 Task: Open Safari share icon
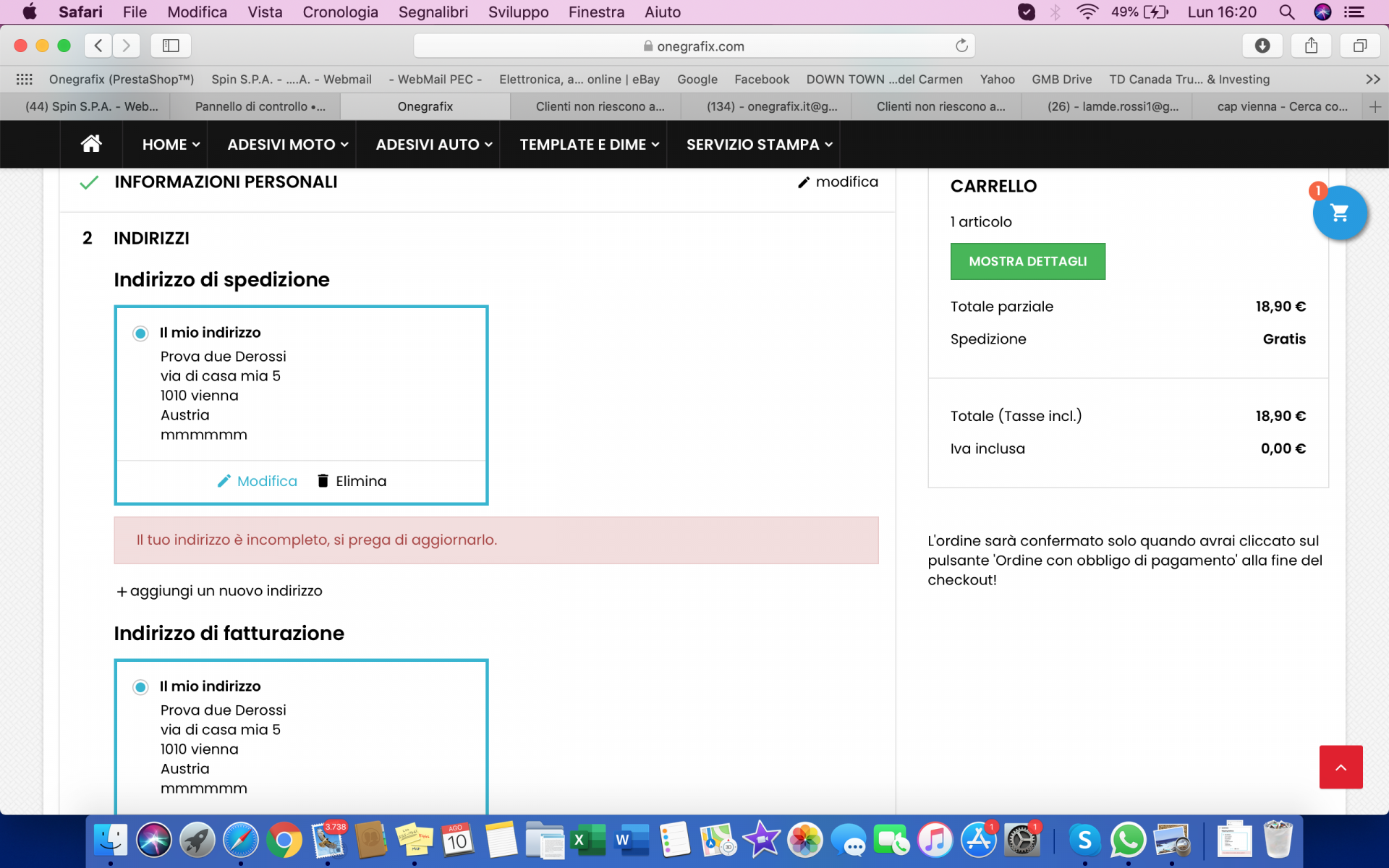click(1311, 46)
